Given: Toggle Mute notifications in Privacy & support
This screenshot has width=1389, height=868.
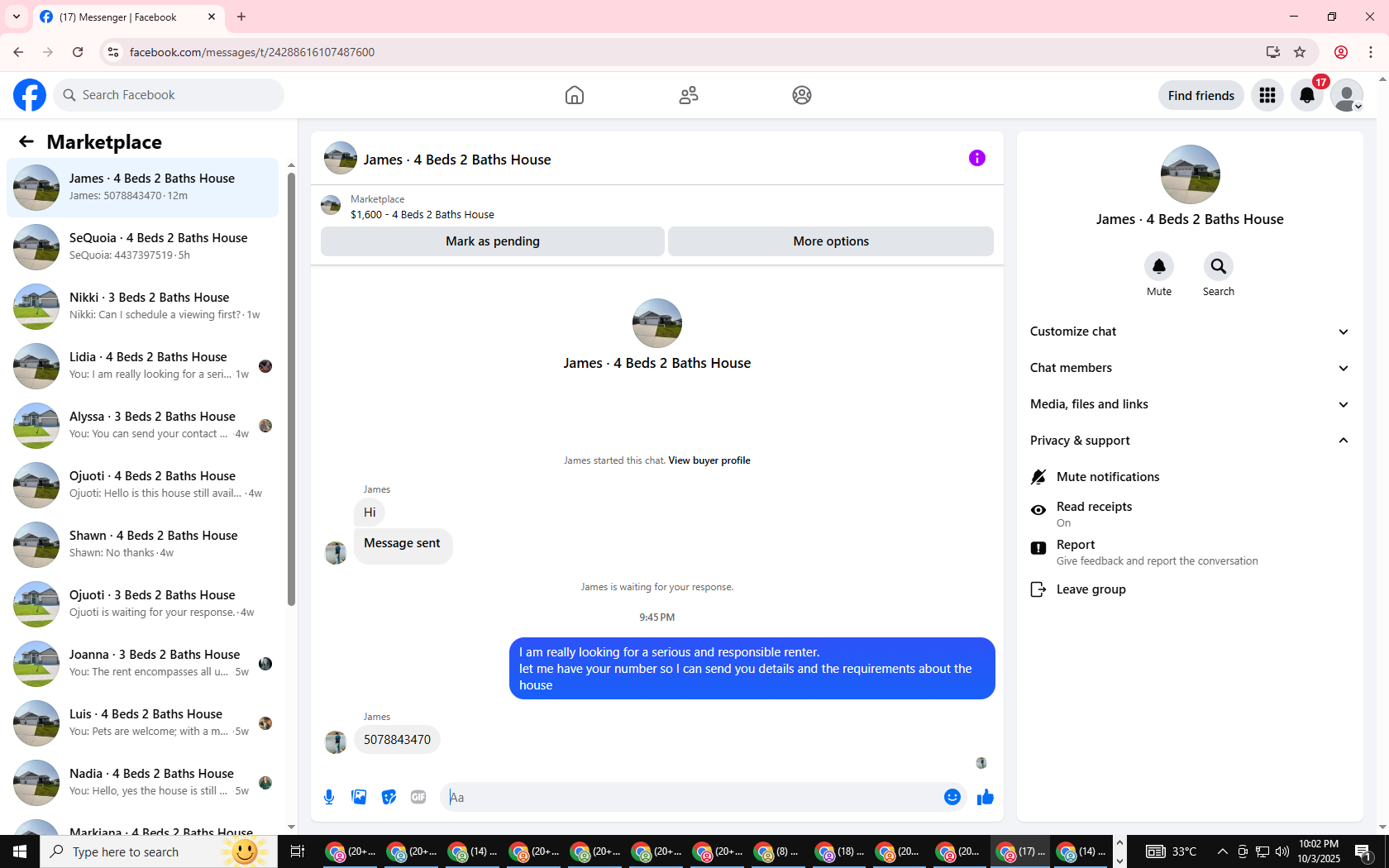Looking at the screenshot, I should pyautogui.click(x=1189, y=477).
